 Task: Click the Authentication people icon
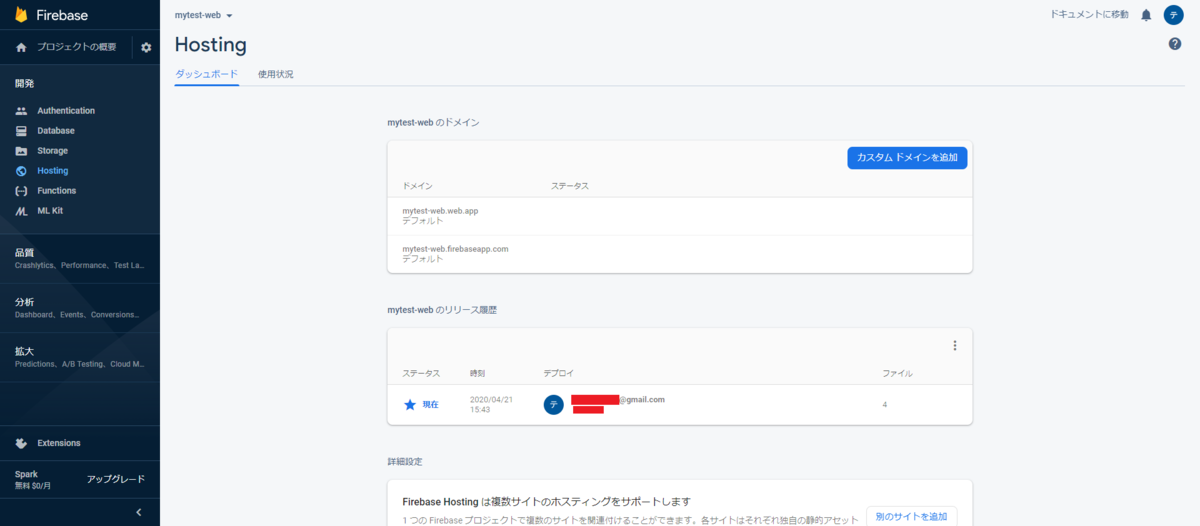(x=21, y=111)
